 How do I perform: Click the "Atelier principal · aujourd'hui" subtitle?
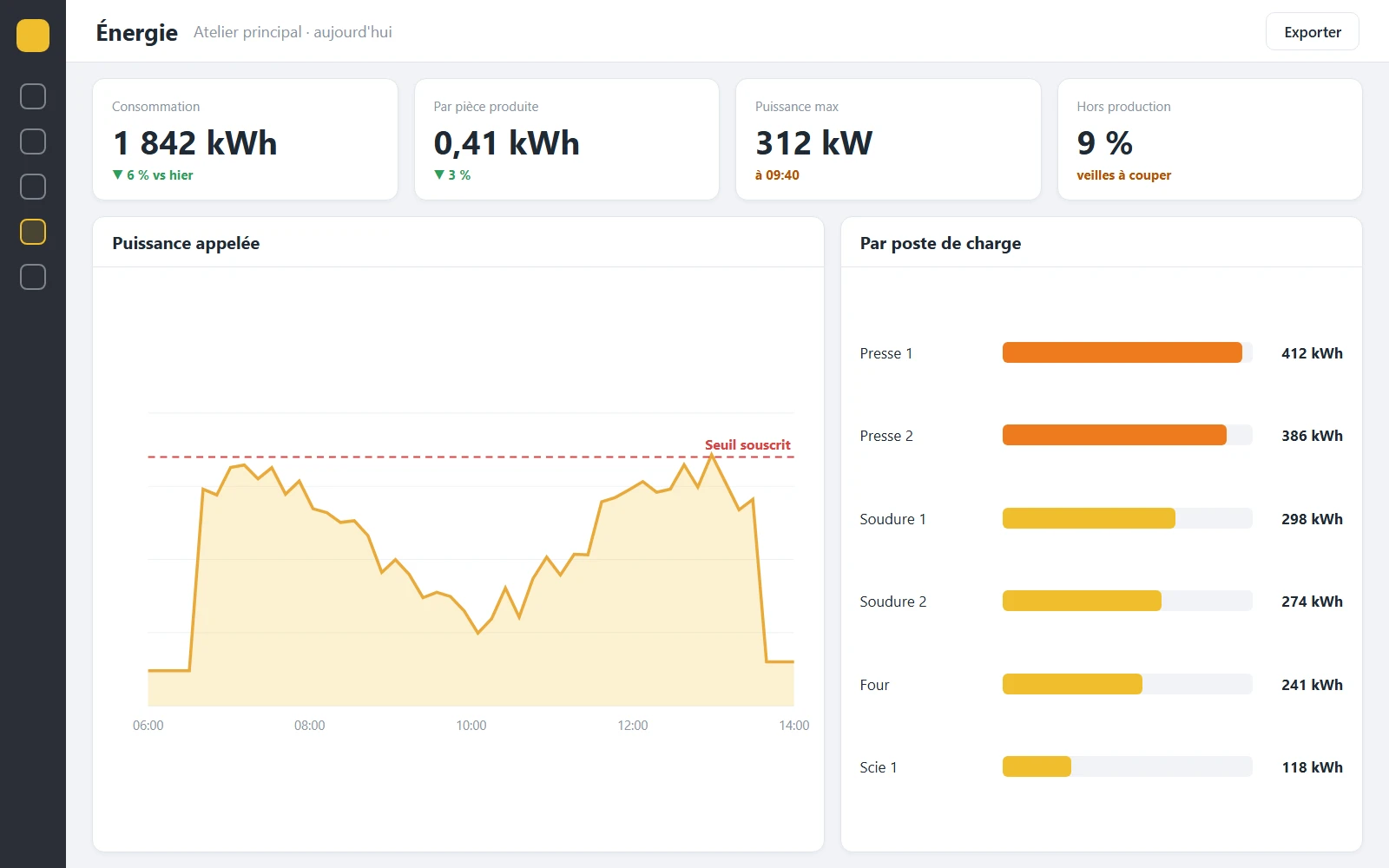coord(293,32)
